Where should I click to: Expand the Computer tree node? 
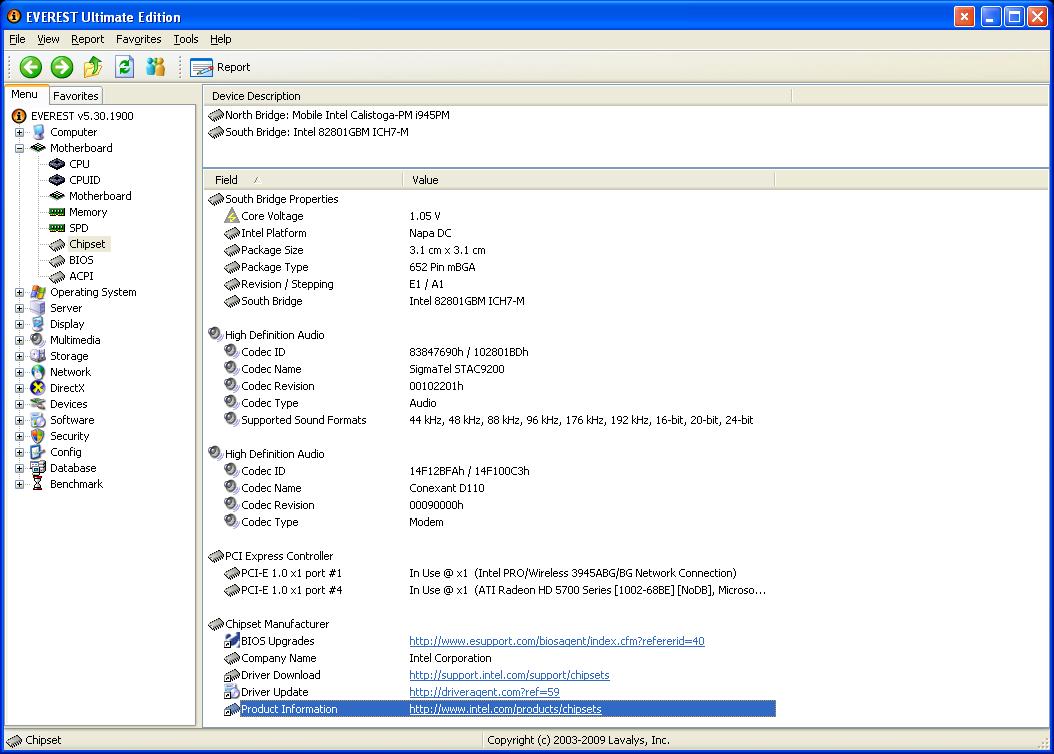(19, 132)
